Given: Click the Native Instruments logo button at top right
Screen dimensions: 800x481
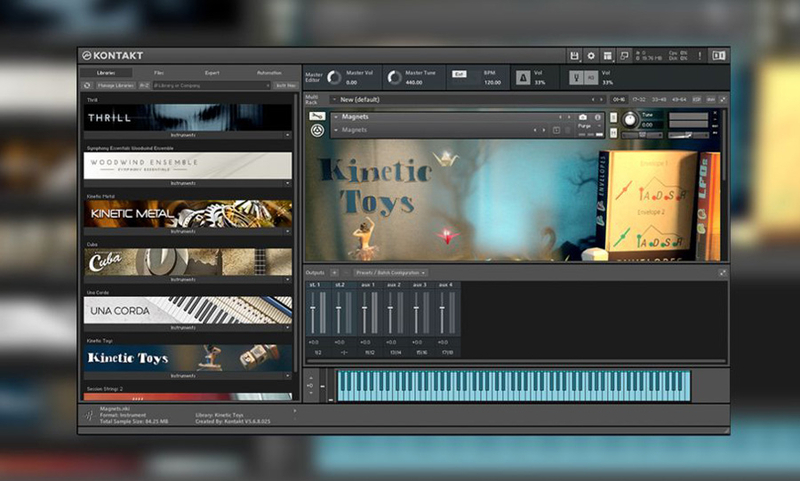Looking at the screenshot, I should [719, 56].
